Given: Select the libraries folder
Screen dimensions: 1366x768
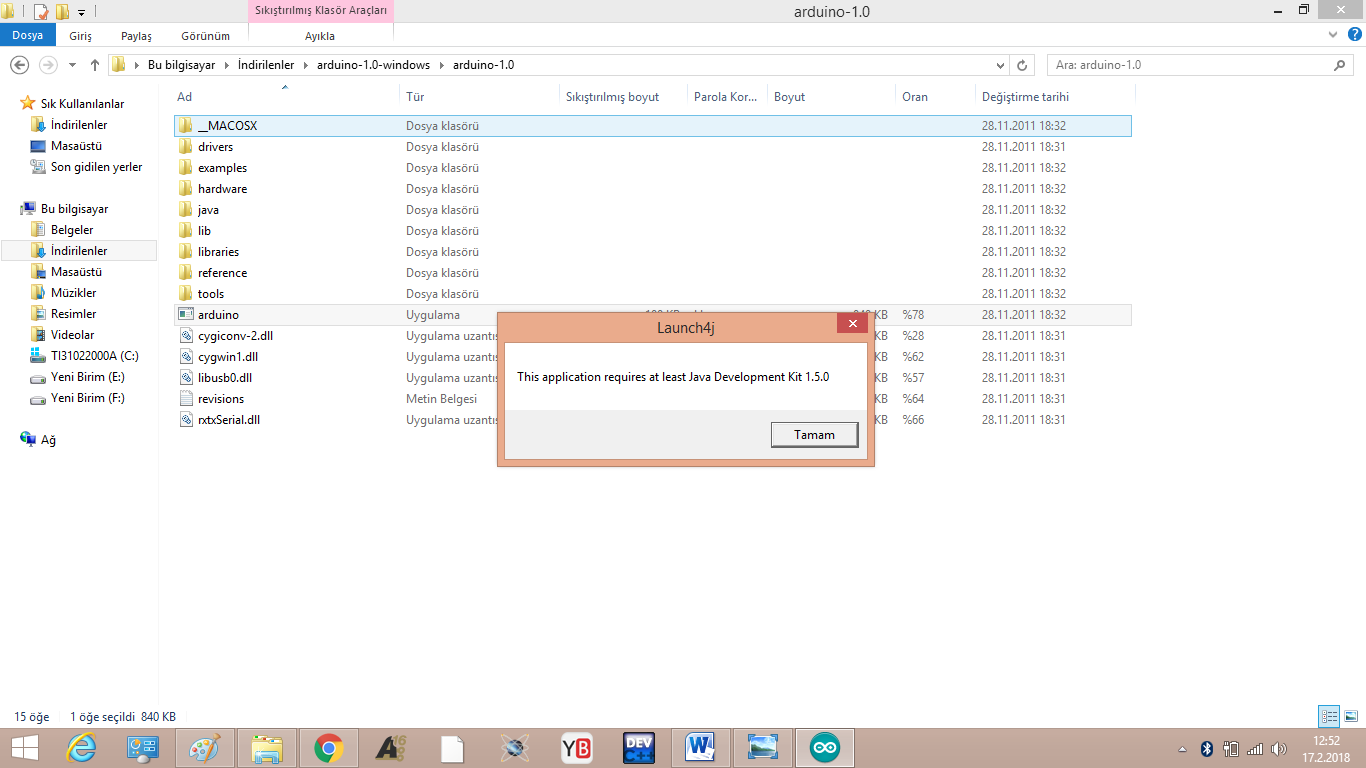Looking at the screenshot, I should pyautogui.click(x=218, y=252).
